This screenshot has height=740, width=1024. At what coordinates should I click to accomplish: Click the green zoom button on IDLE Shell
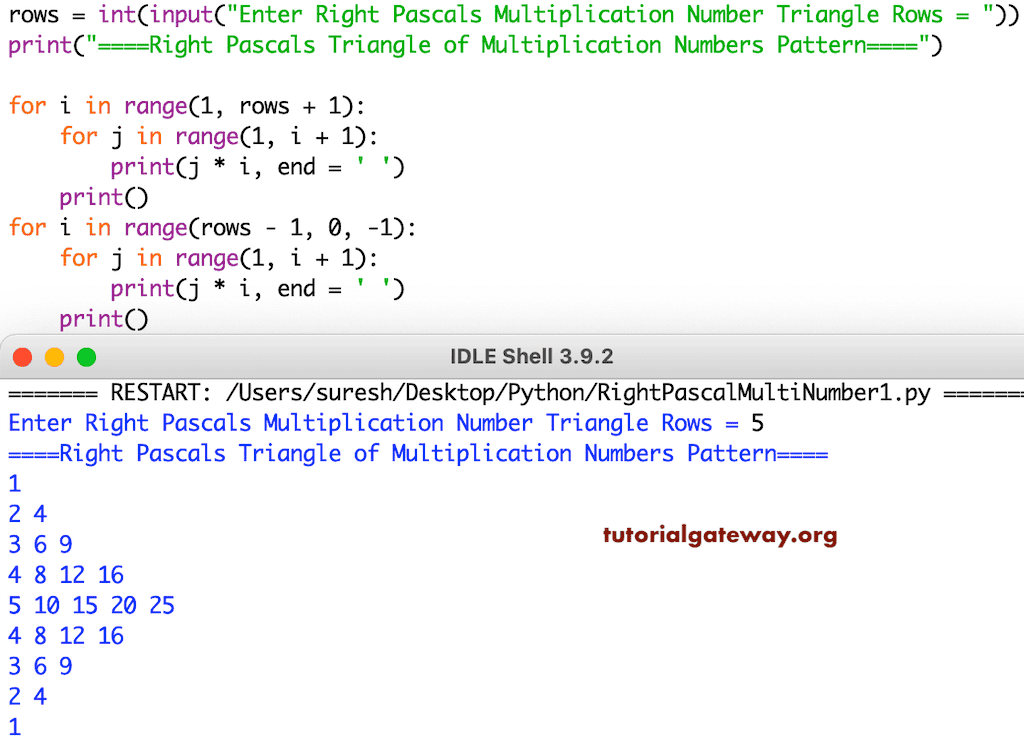pos(86,355)
